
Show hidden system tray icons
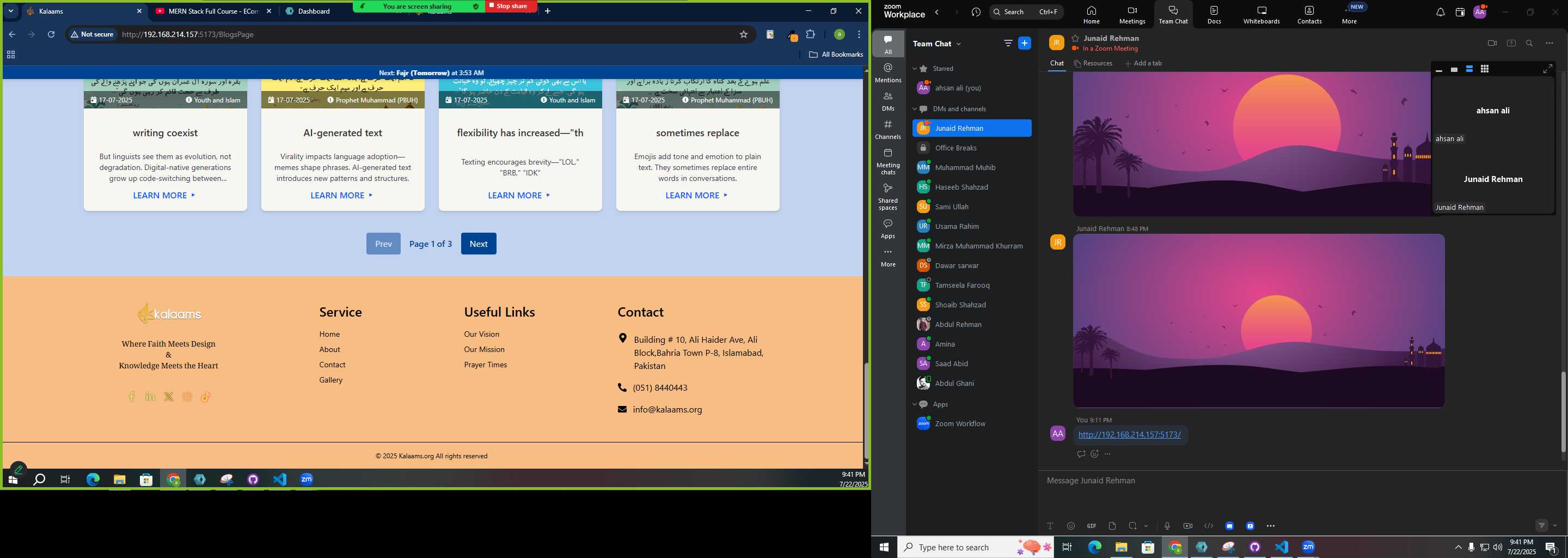click(1458, 547)
